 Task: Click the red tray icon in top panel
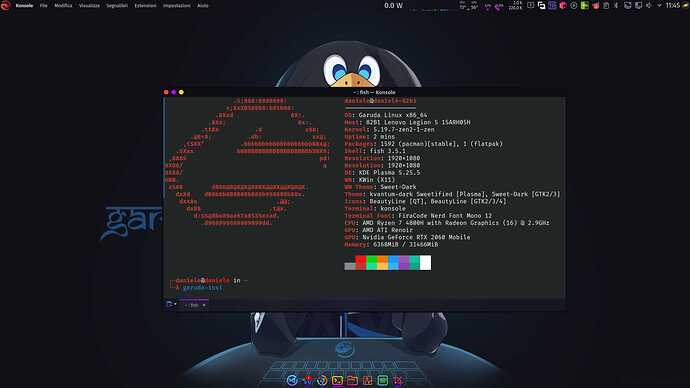563,6
